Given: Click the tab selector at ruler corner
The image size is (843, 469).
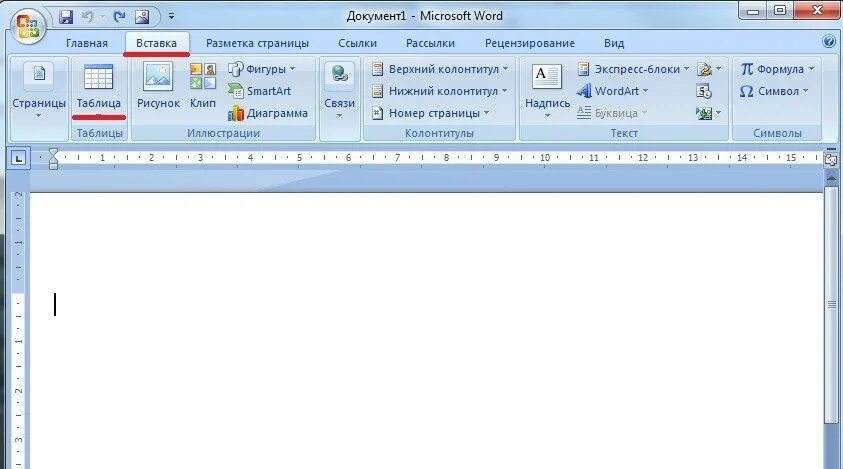Looking at the screenshot, I should pos(19,158).
